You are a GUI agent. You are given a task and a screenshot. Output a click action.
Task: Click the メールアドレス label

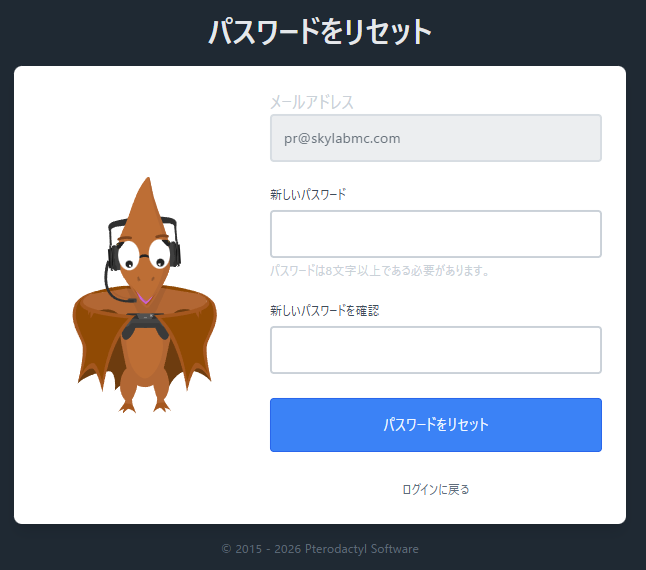pos(312,102)
